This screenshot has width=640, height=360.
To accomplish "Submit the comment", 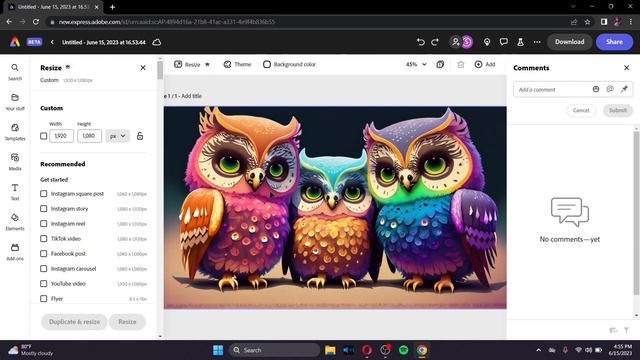I will tap(618, 110).
